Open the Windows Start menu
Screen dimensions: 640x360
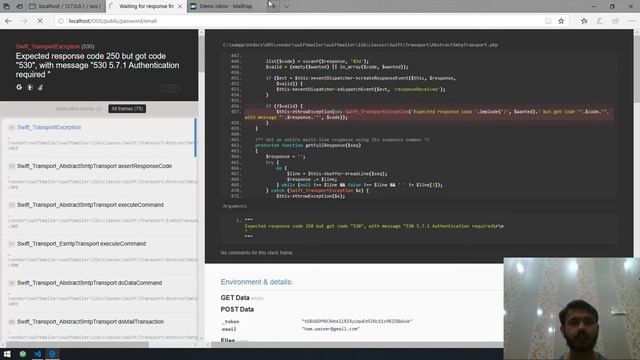(7, 354)
